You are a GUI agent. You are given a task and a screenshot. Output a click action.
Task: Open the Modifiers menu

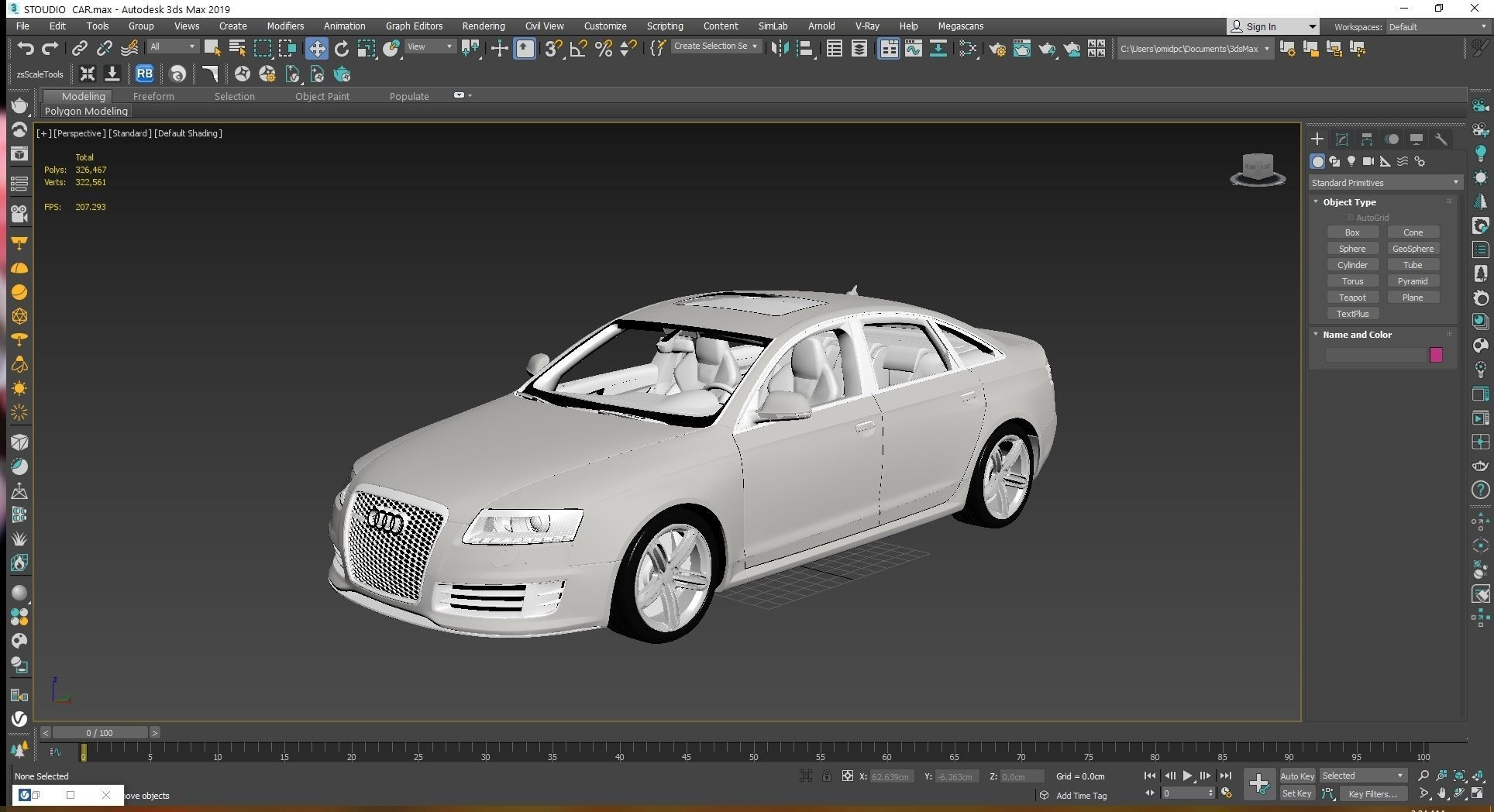click(285, 26)
